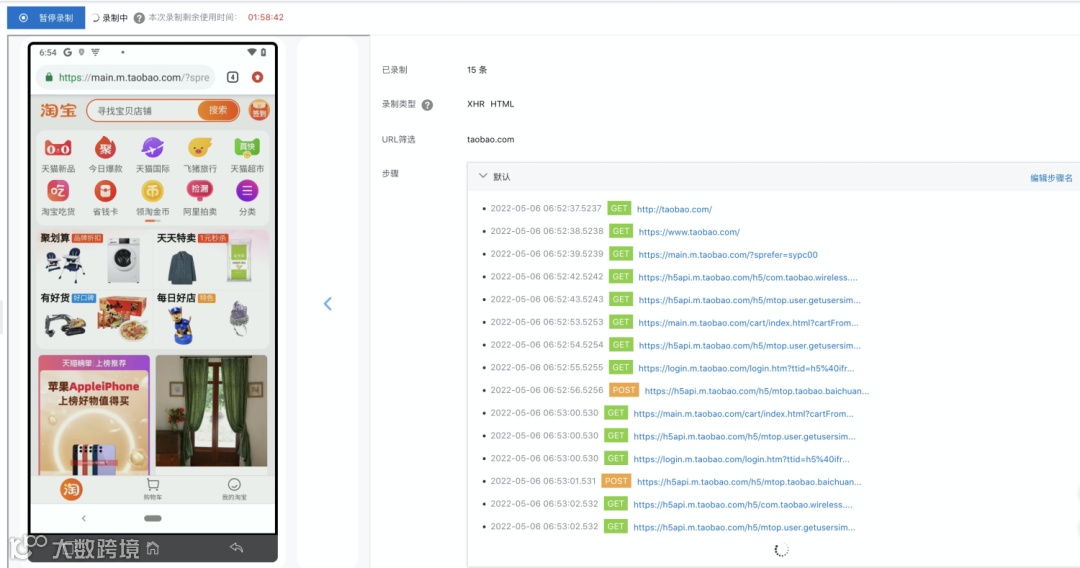Click the green curtain product image

tap(211, 411)
